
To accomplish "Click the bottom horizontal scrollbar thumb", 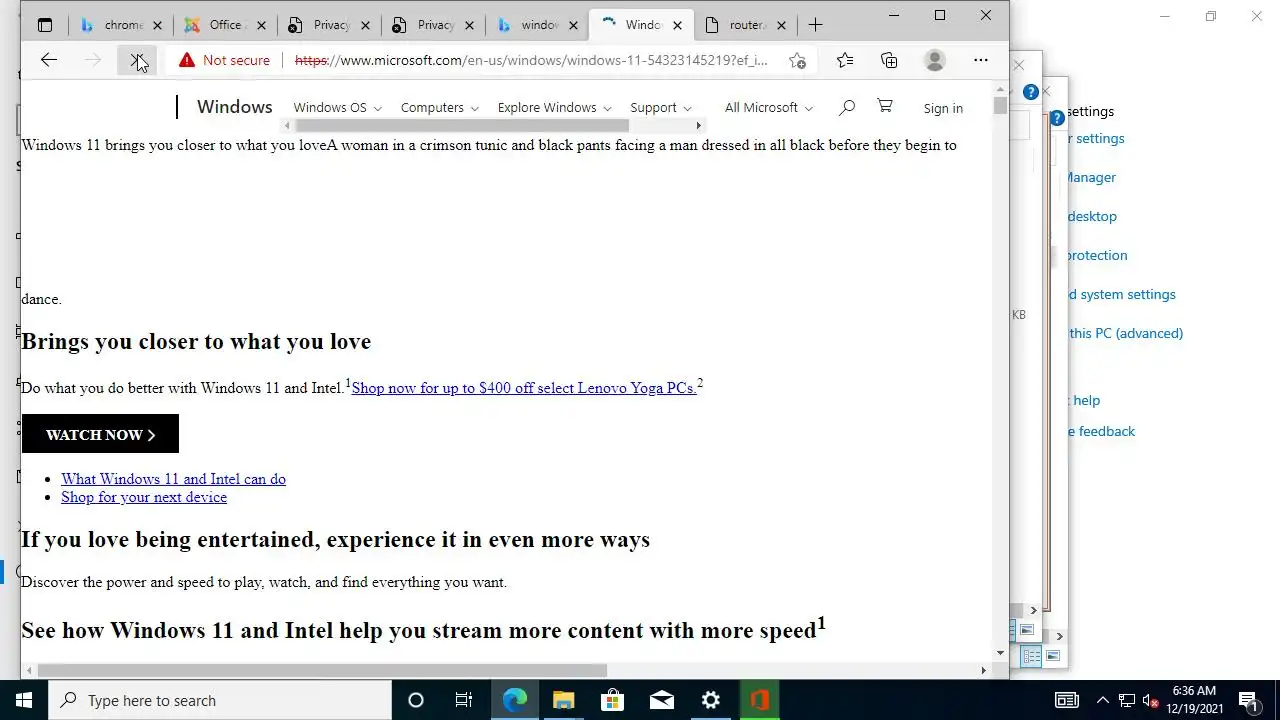I will pyautogui.click(x=322, y=670).
